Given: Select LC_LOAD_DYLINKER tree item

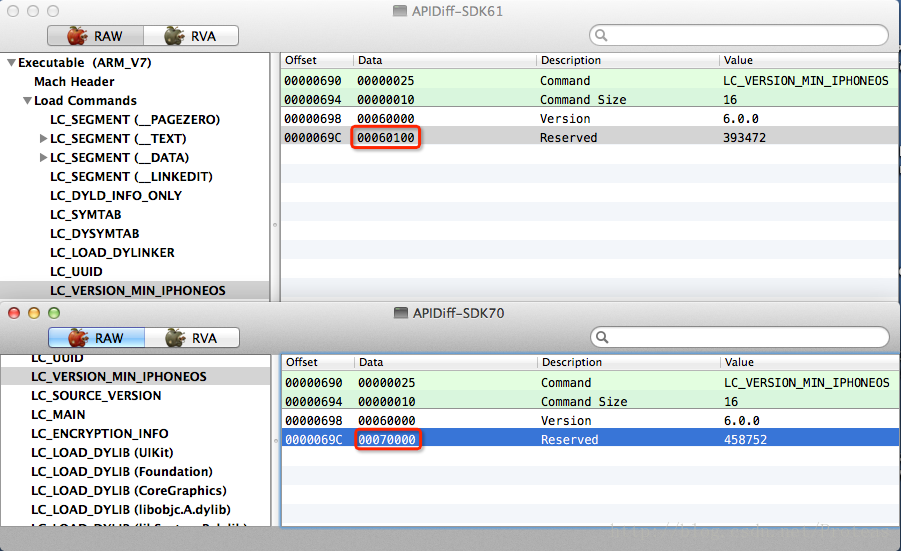Looking at the screenshot, I should point(112,252).
